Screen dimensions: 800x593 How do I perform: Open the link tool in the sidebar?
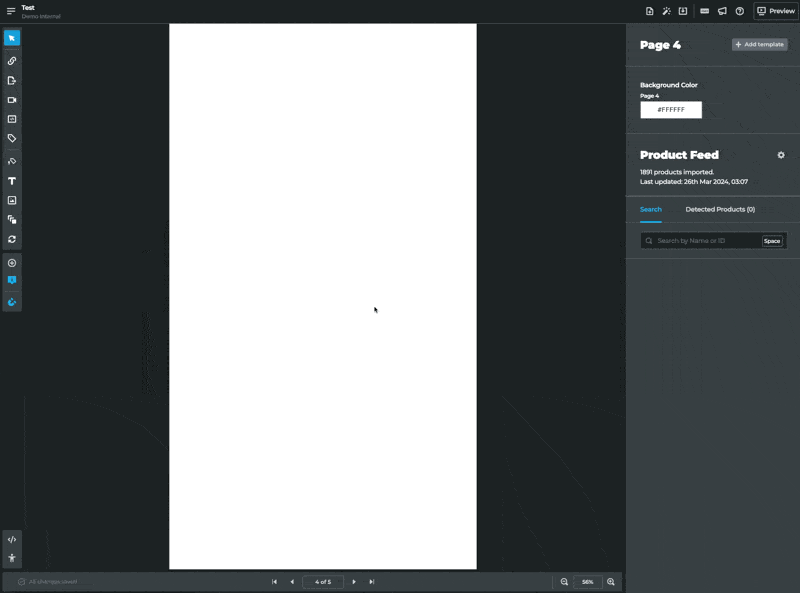pyautogui.click(x=12, y=61)
